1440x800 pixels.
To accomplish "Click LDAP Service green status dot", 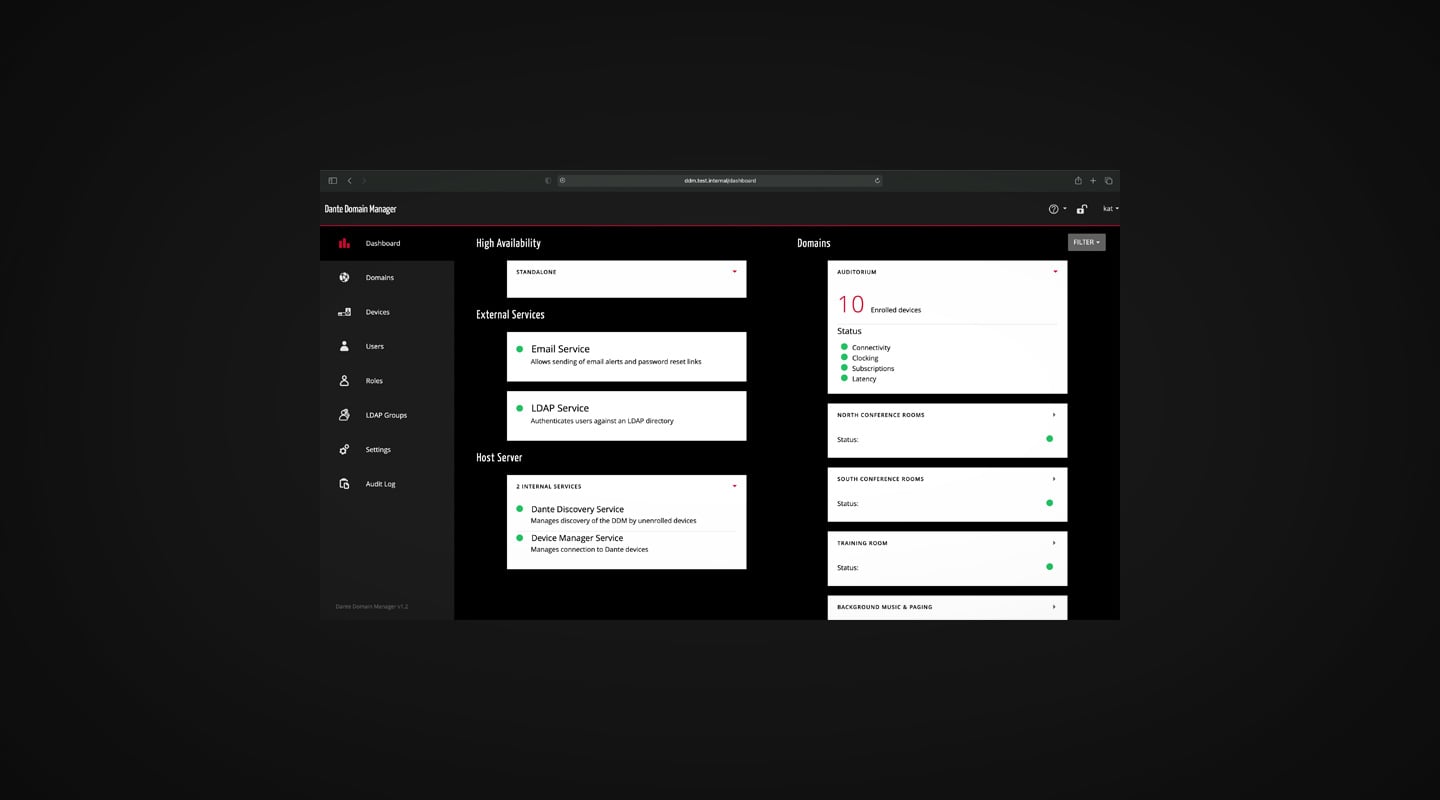I will (520, 408).
